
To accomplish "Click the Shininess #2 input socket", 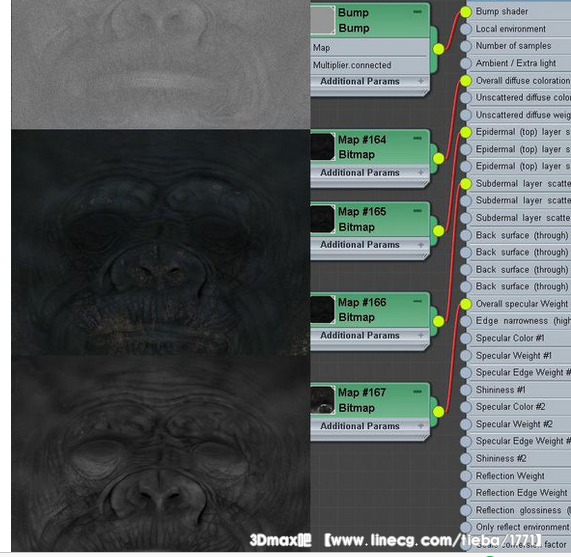I will click(x=466, y=459).
